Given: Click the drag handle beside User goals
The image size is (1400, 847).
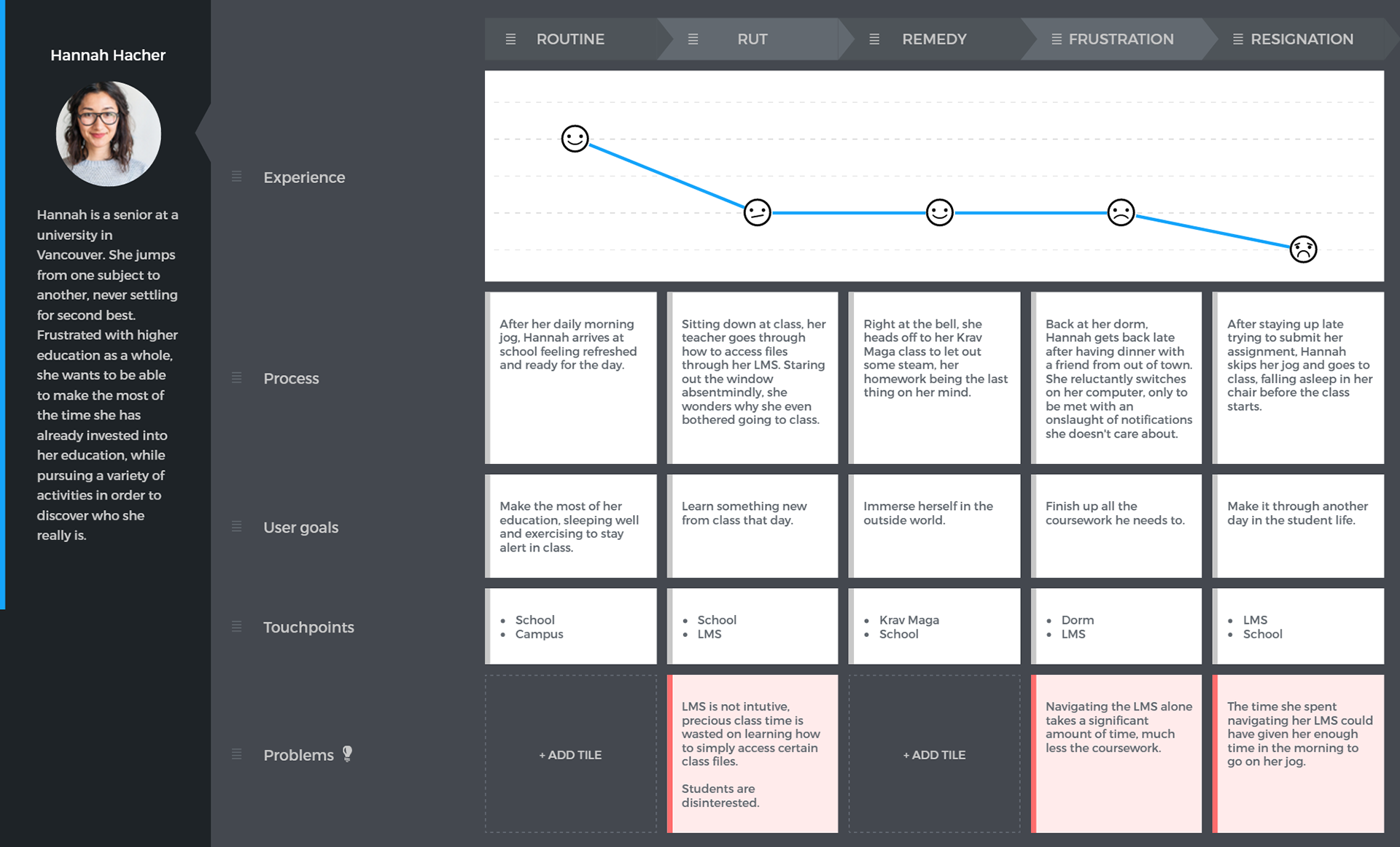Looking at the screenshot, I should (236, 527).
